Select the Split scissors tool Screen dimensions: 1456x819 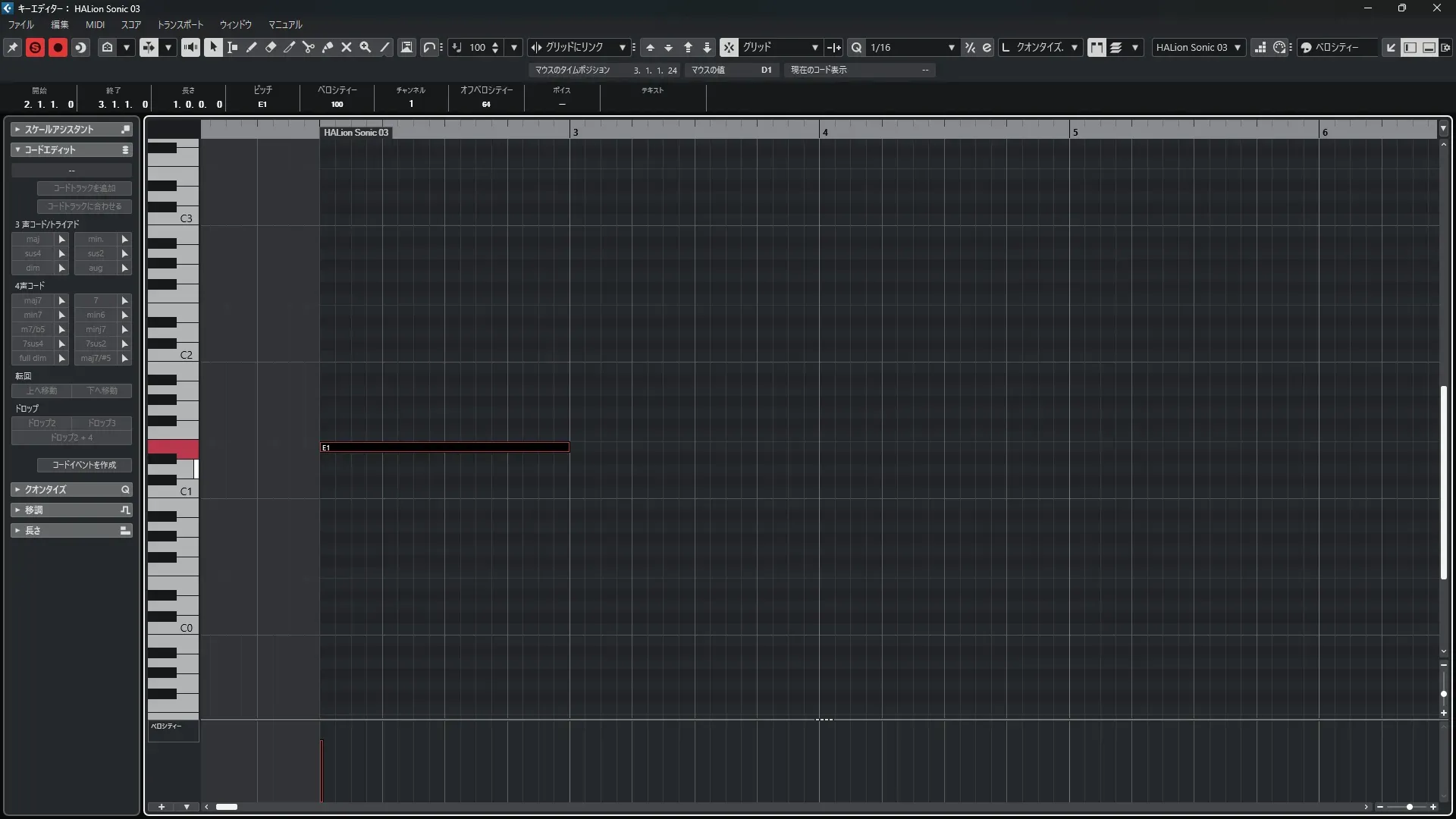click(309, 47)
